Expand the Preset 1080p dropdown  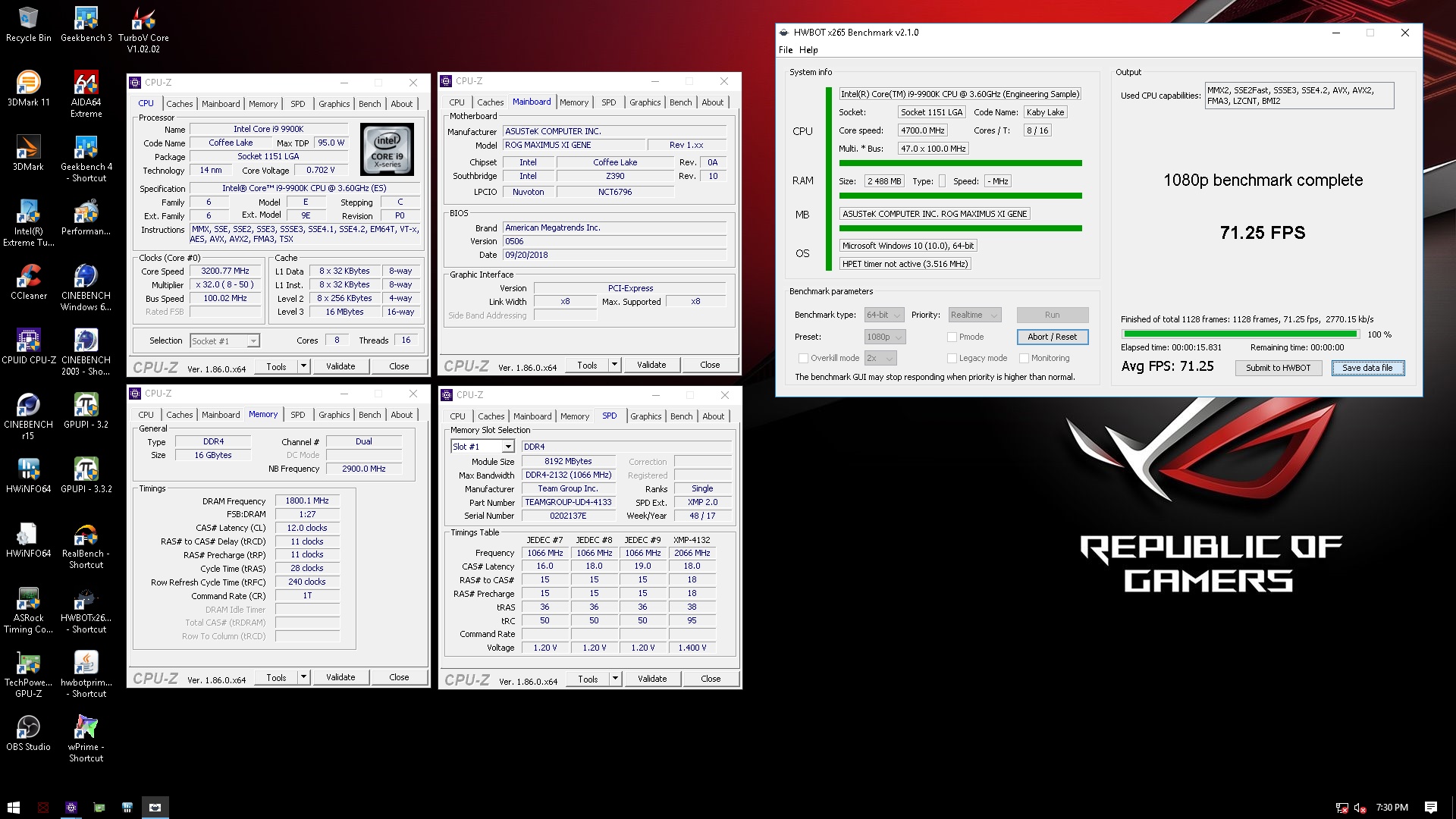(884, 337)
